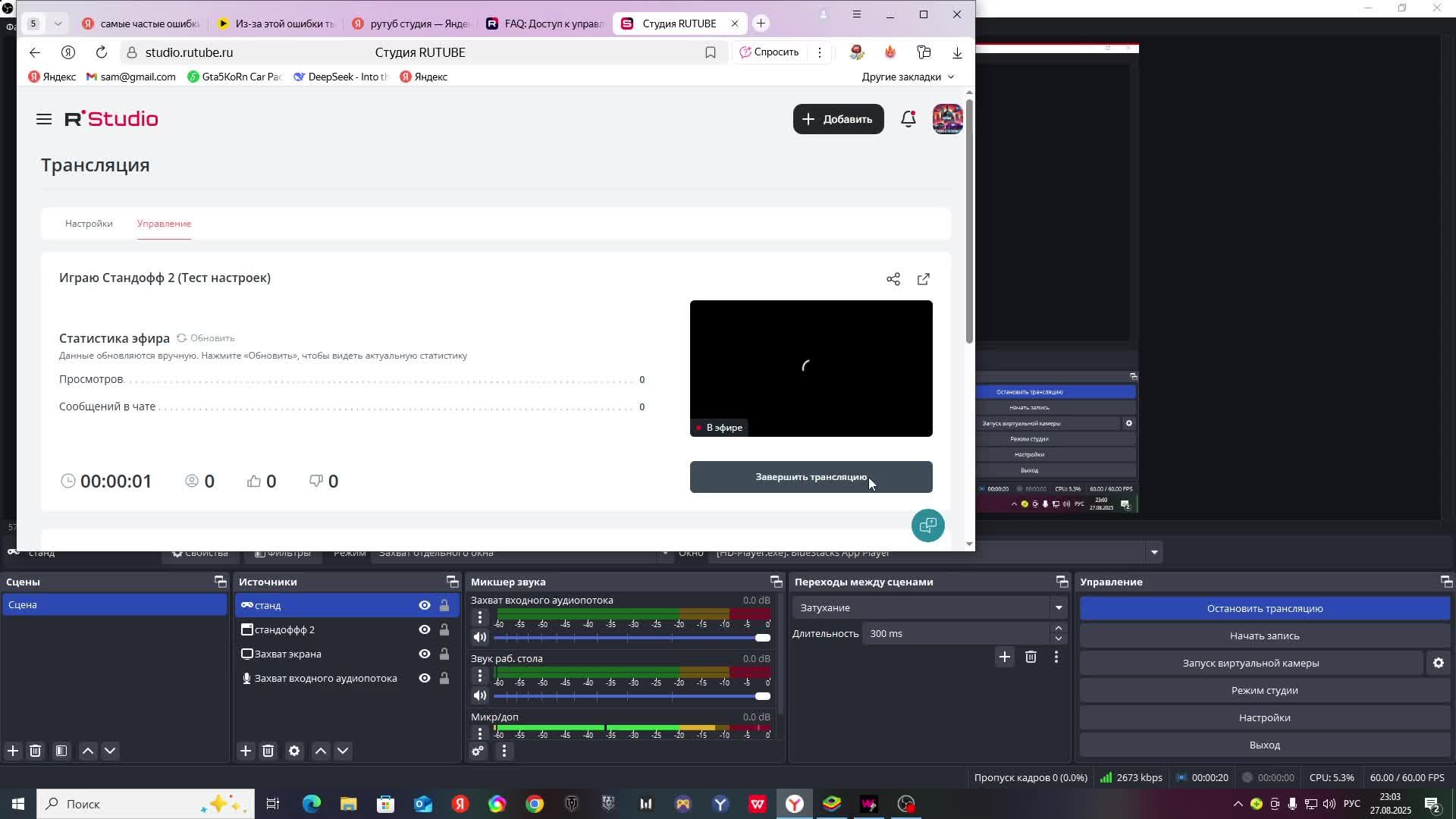Toggle lock on Захват входного аудиопотока source
This screenshot has width=1456, height=819.
tap(444, 679)
